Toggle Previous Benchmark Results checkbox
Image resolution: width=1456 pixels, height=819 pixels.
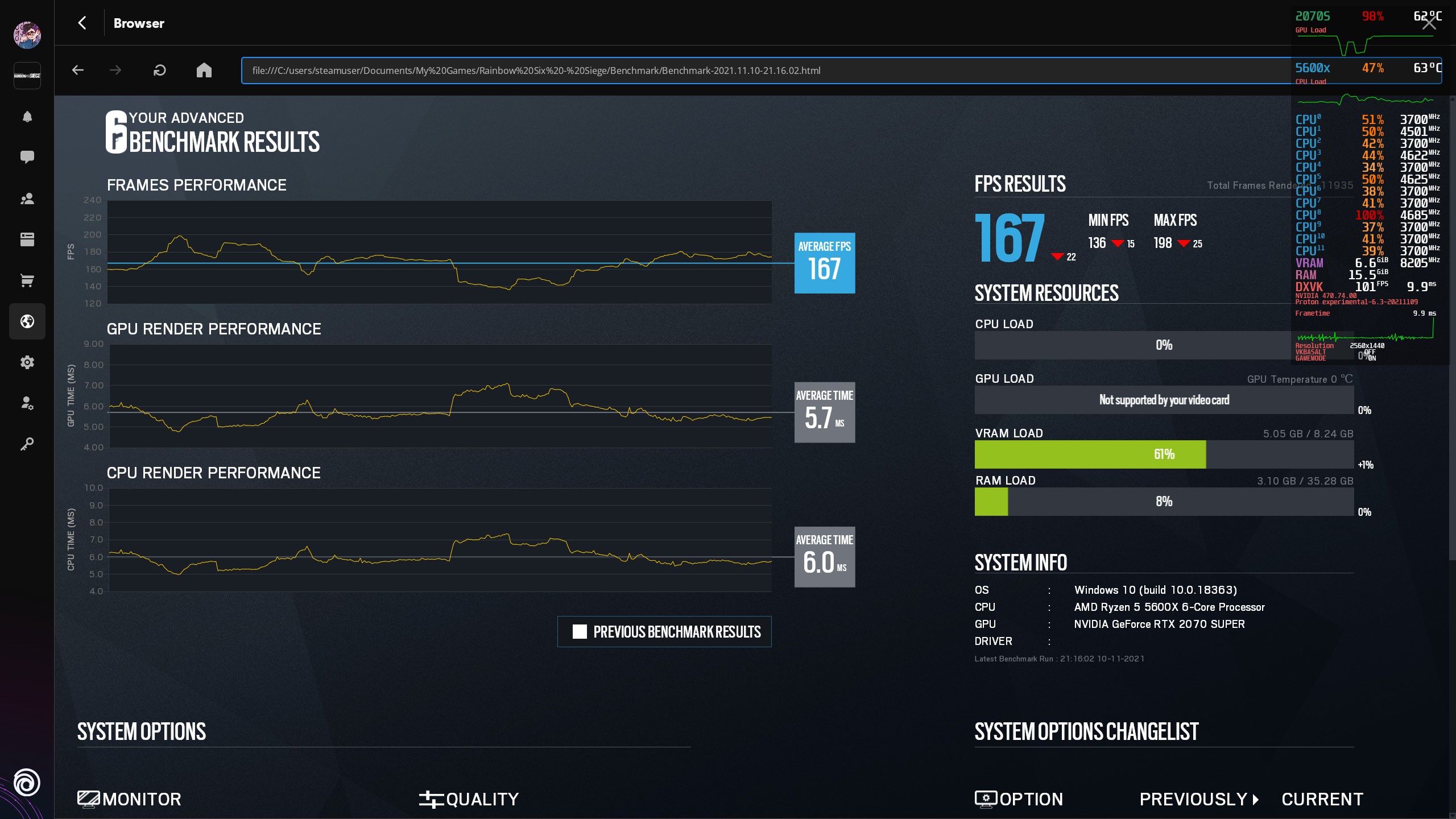pos(580,632)
